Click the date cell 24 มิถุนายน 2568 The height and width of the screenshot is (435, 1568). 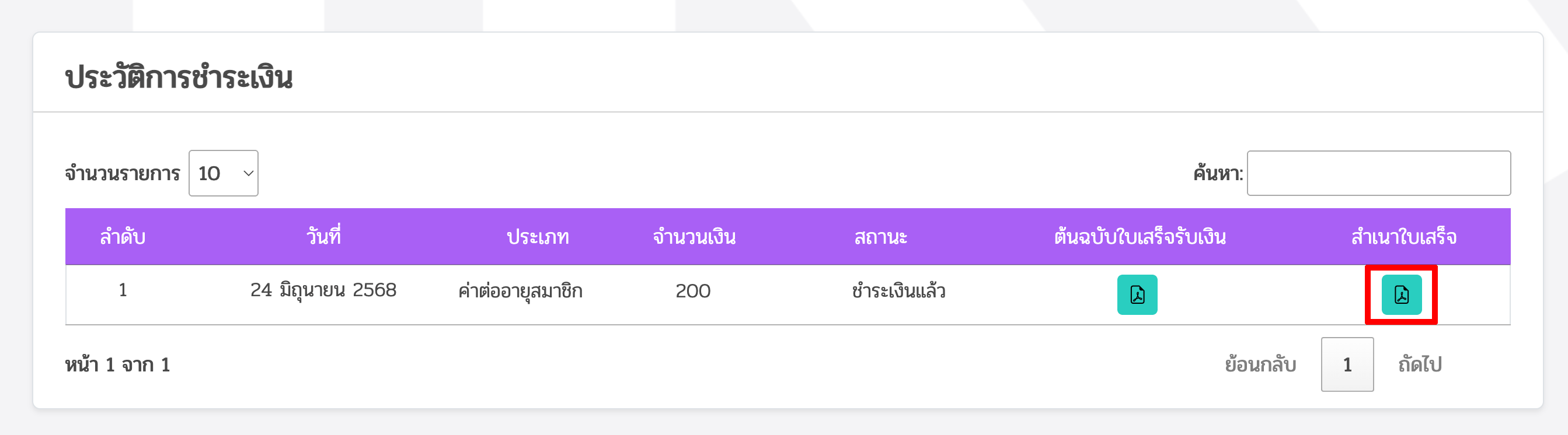click(323, 291)
